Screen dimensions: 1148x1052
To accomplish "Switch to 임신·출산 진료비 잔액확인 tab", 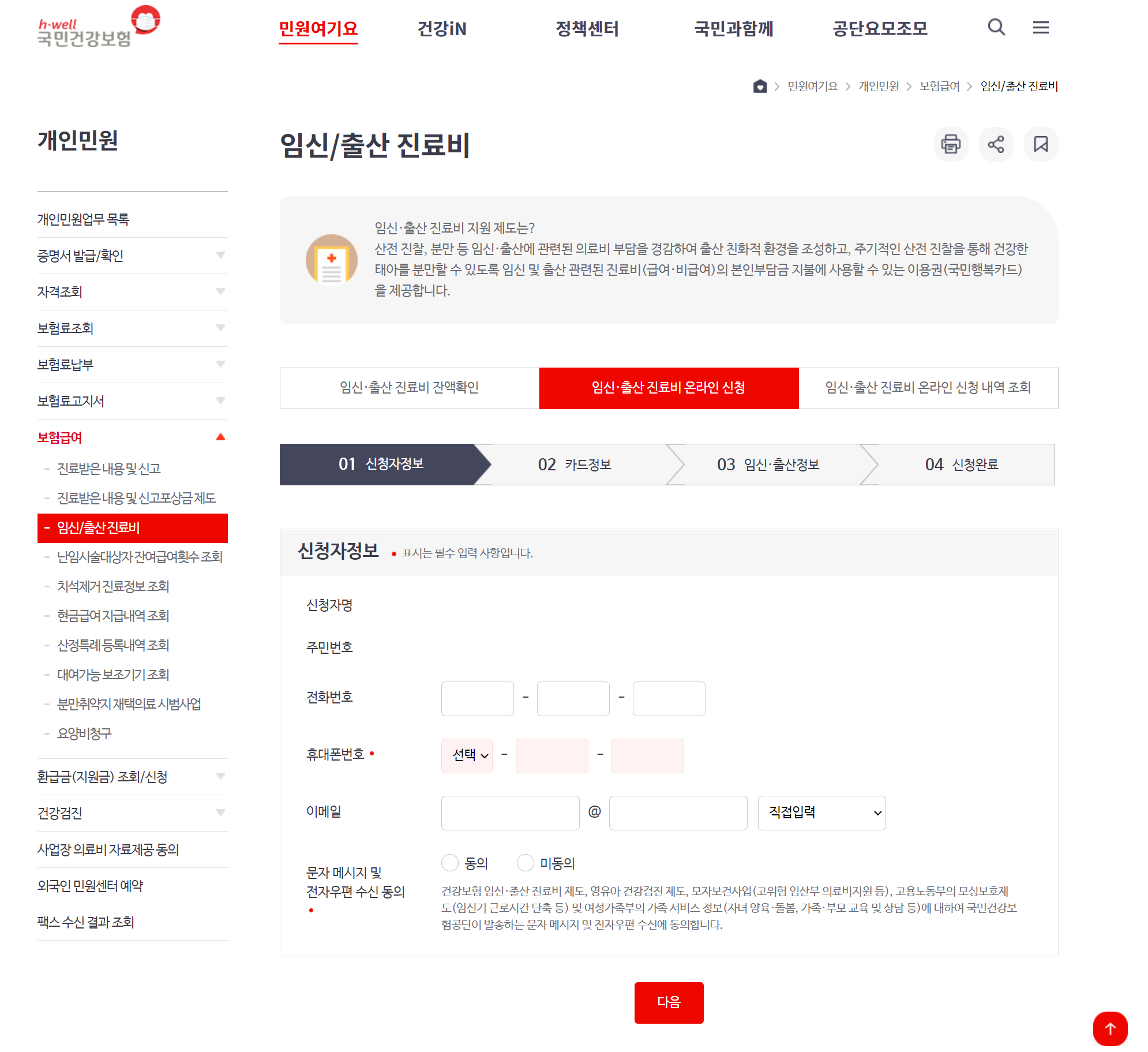I will 409,388.
